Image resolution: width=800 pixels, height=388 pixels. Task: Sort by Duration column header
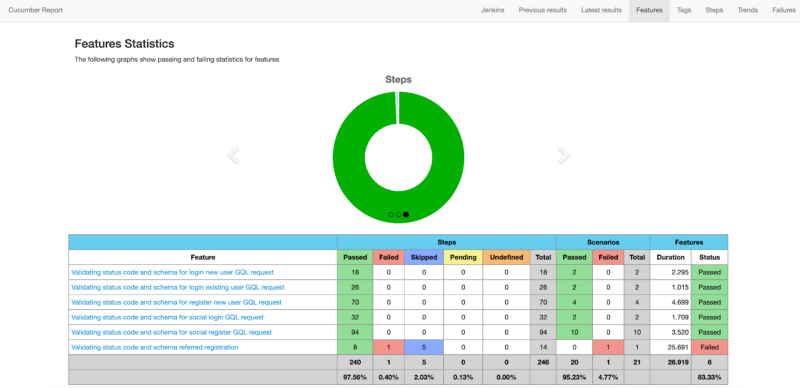pos(671,257)
